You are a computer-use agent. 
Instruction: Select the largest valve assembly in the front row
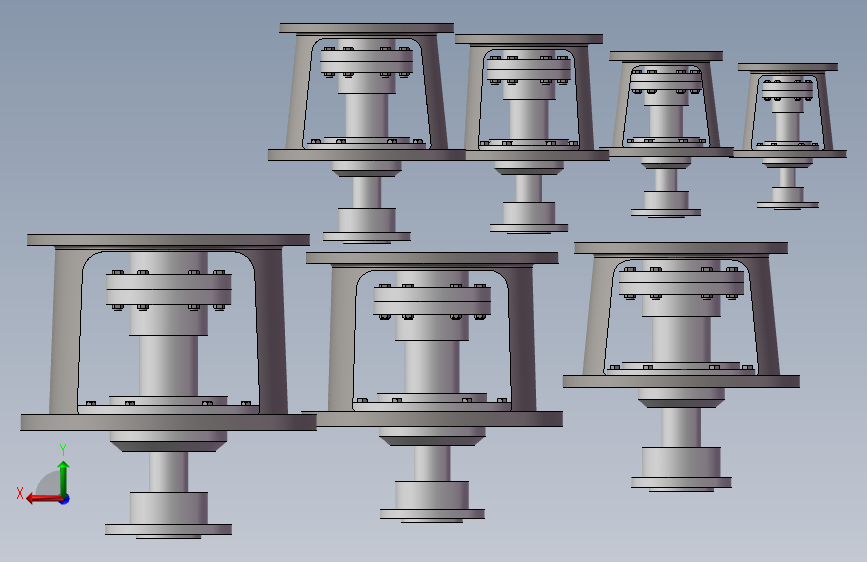point(168,386)
